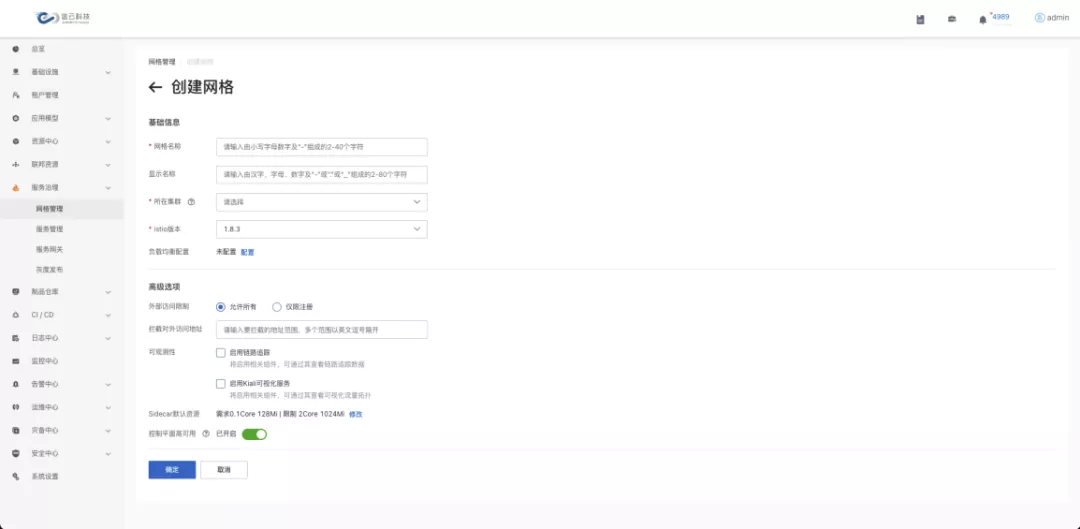Screen dimensions: 1080x529
Task: Expand the 运维中心 chevron
Action: pyautogui.click(x=108, y=408)
